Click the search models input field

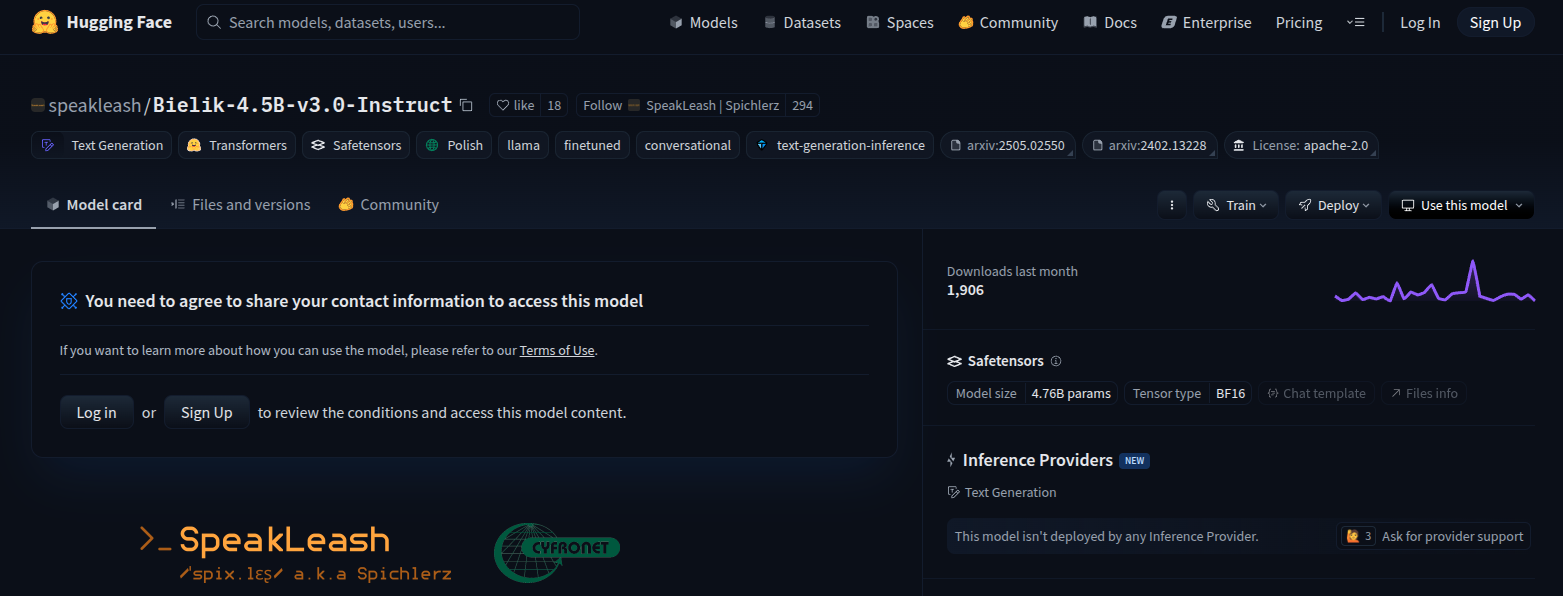(388, 22)
